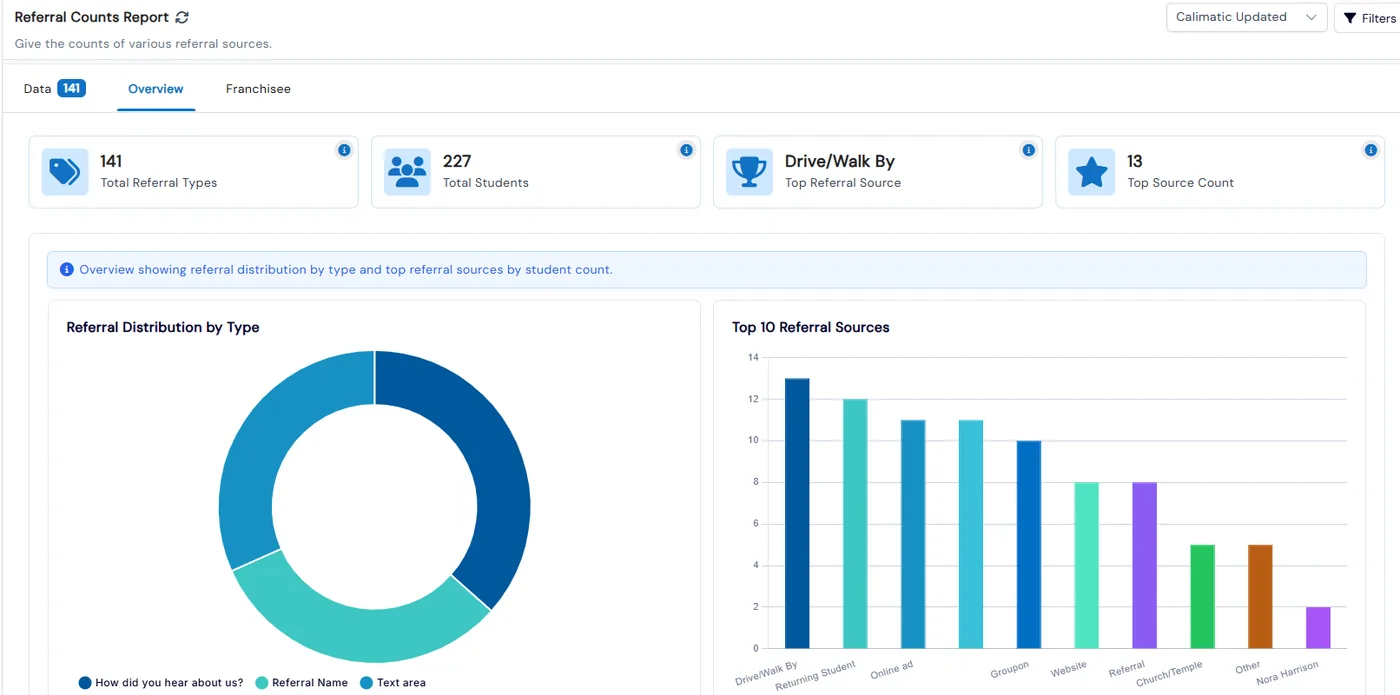1400x695 pixels.
Task: Click the '141' total referral types value
Action: coord(111,161)
